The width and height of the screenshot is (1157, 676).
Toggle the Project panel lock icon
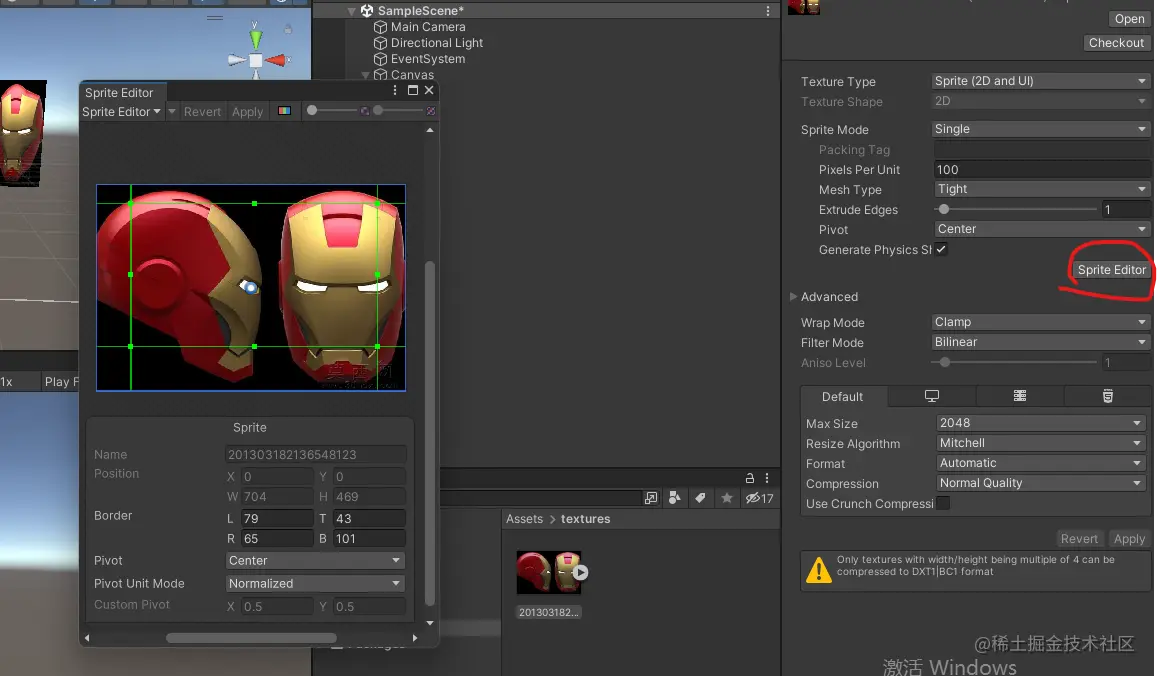[750, 477]
